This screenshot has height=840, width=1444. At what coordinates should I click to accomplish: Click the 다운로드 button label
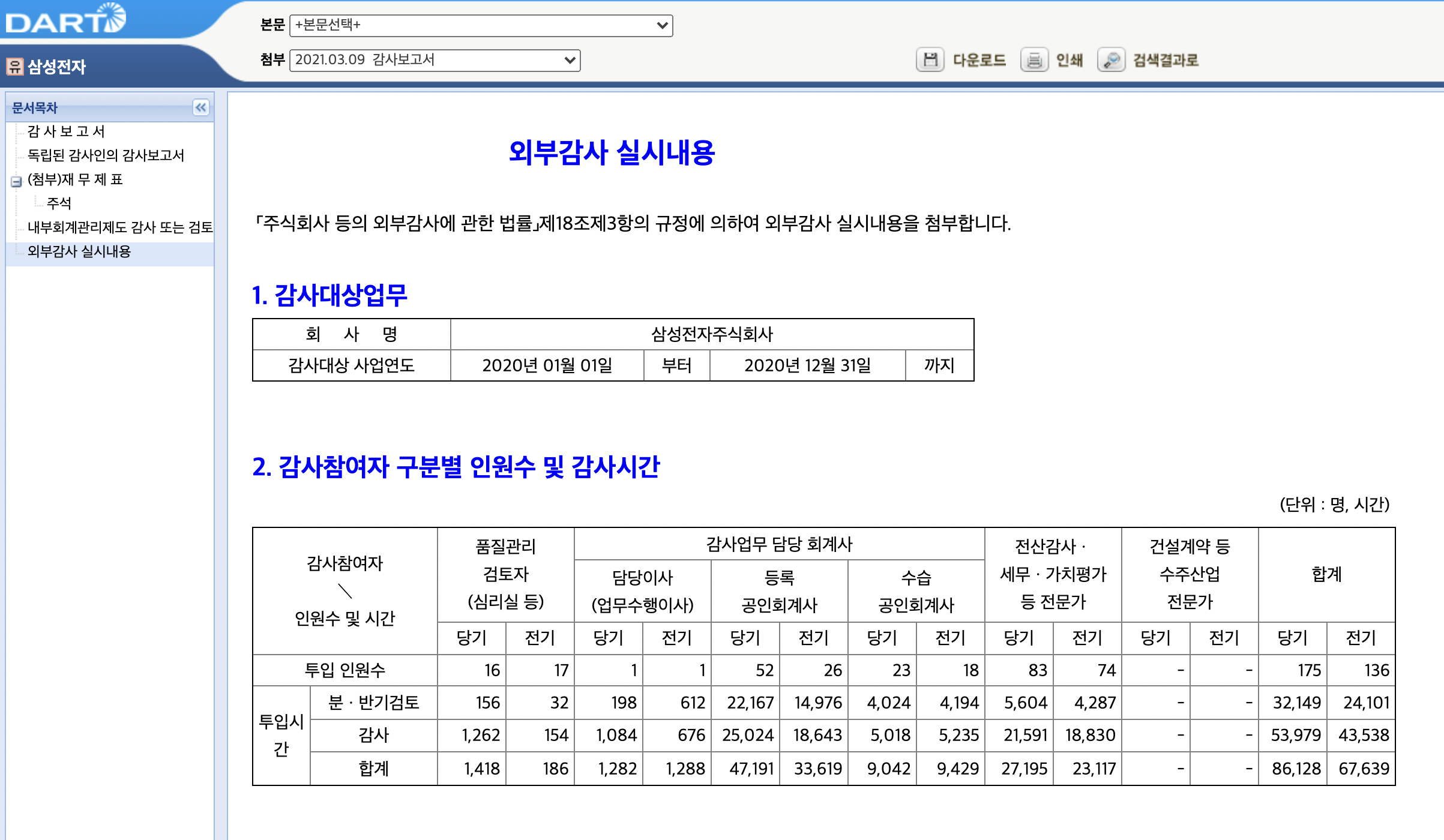click(979, 60)
